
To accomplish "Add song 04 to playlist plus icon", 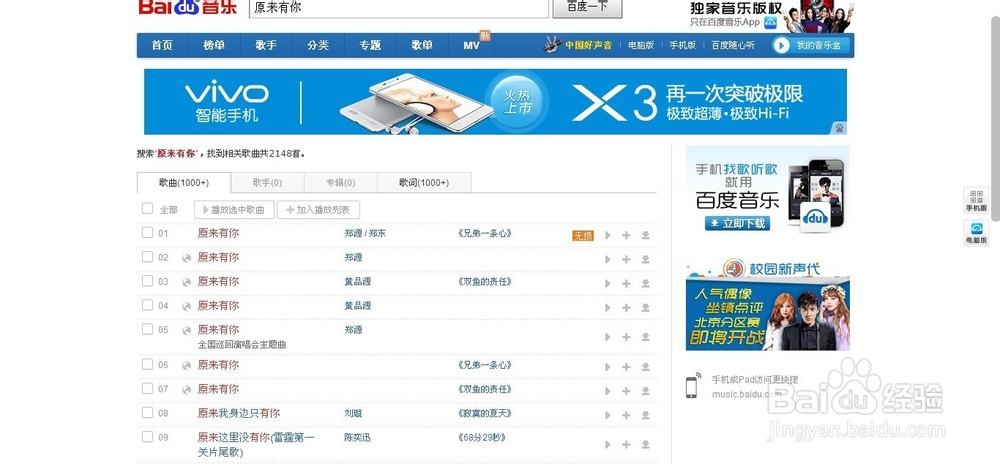I will (x=626, y=308).
